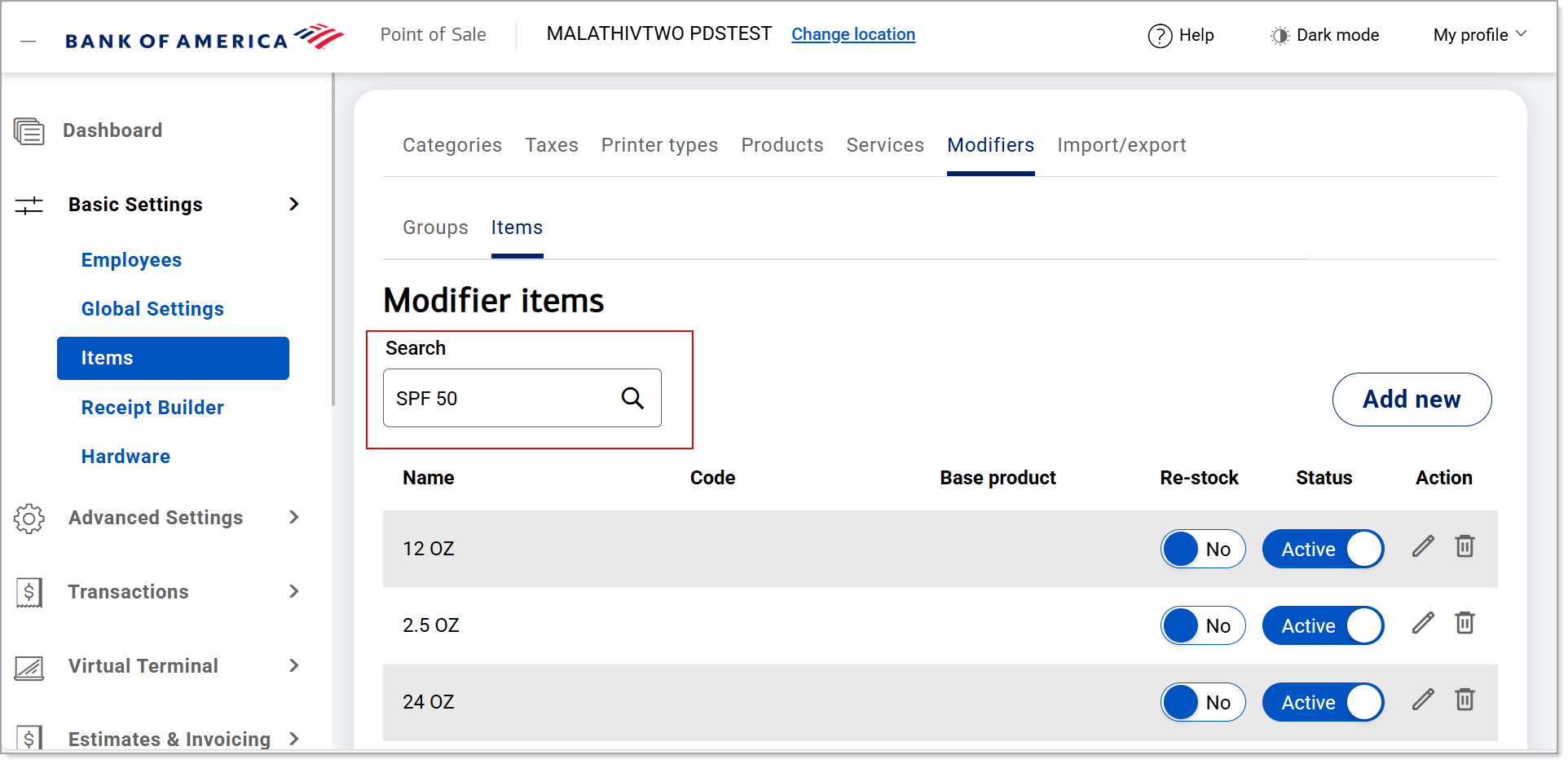Edit the 12 OZ modifier item
Screen dimensions: 1568x764
(1423, 546)
